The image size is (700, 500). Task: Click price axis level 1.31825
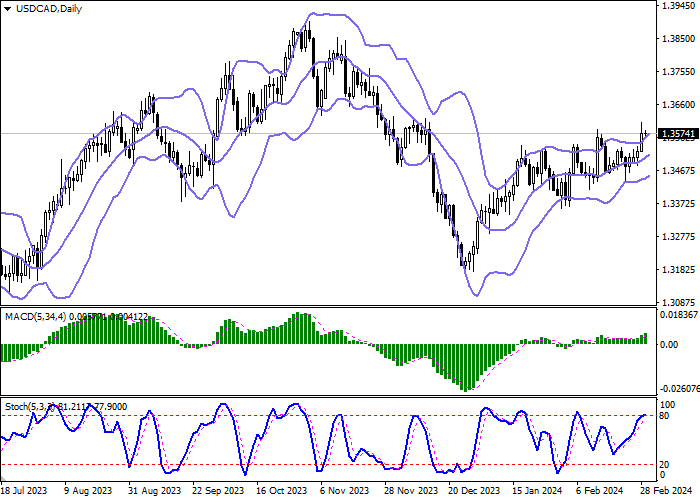coord(679,270)
